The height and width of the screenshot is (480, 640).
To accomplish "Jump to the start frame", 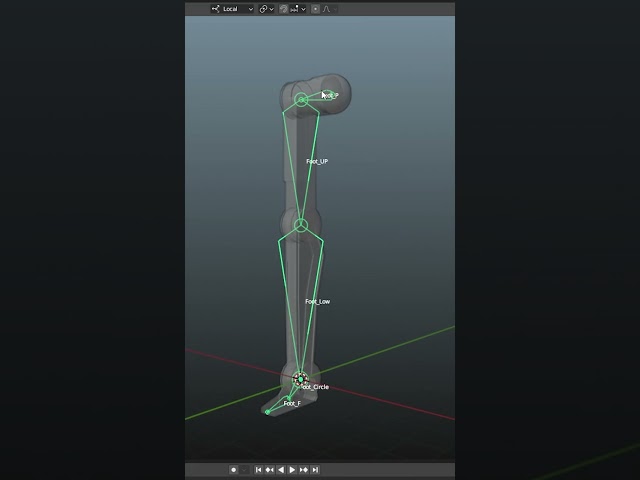I will pos(258,470).
